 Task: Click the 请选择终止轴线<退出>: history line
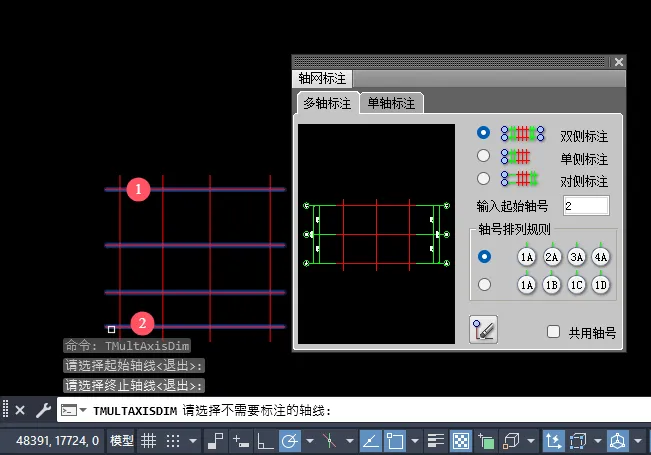[x=134, y=385]
